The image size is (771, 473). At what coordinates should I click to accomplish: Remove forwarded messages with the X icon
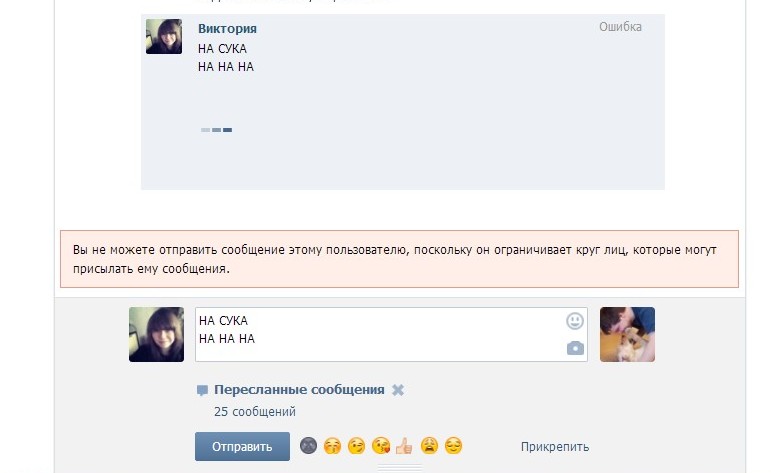pyautogui.click(x=398, y=390)
